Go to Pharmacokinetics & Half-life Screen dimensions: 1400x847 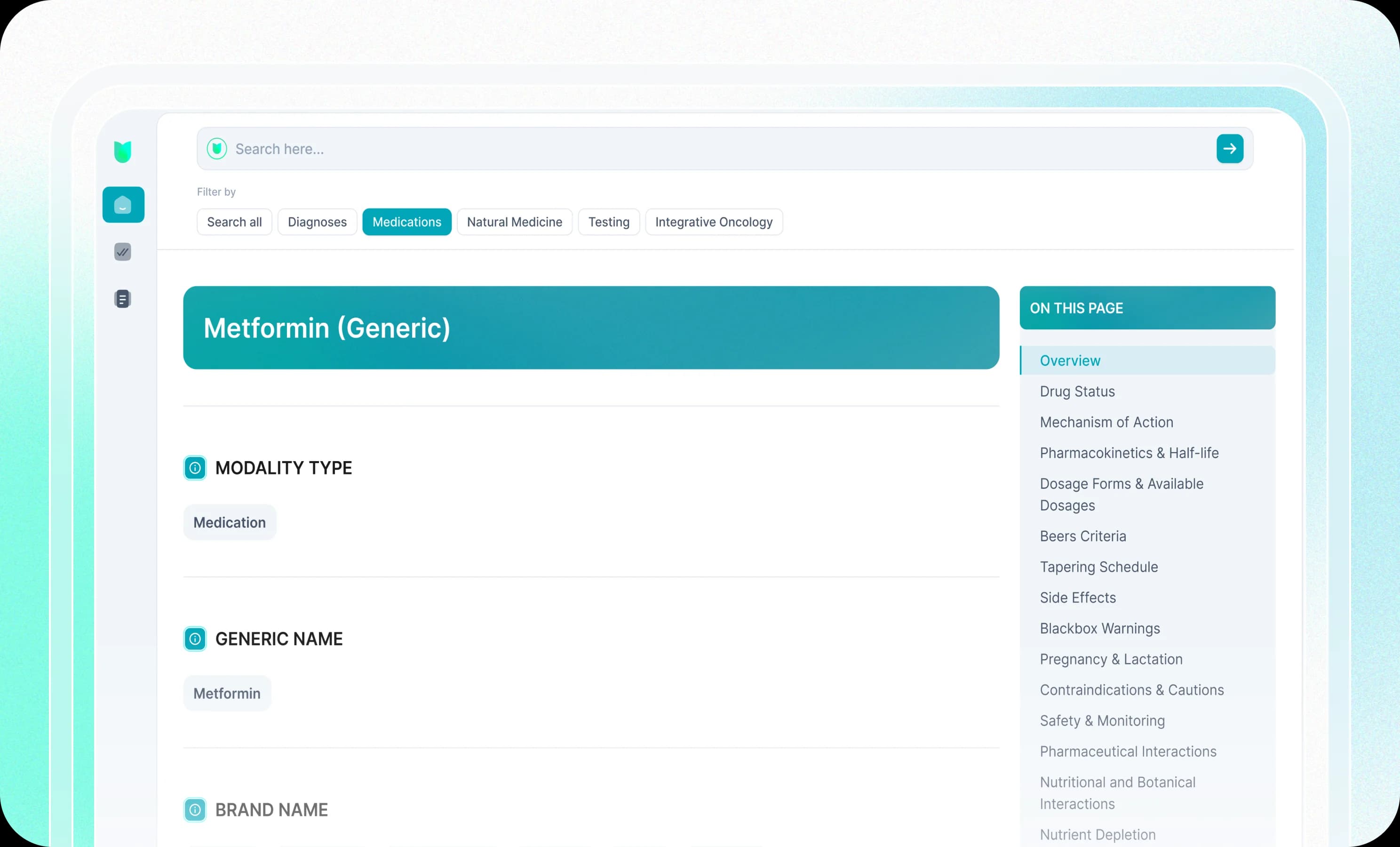pyautogui.click(x=1129, y=453)
